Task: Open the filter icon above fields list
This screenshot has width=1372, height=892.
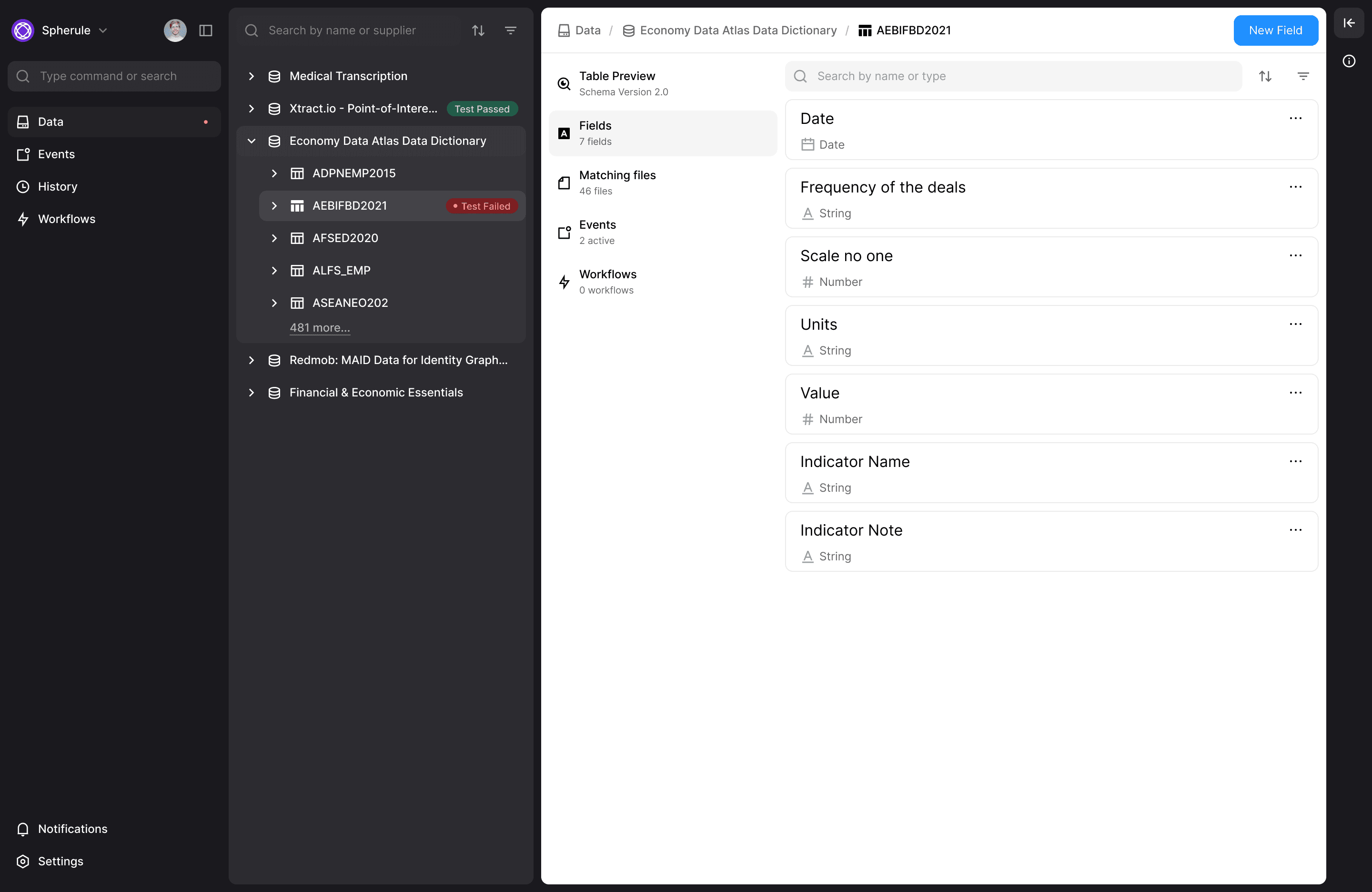Action: tap(1303, 76)
